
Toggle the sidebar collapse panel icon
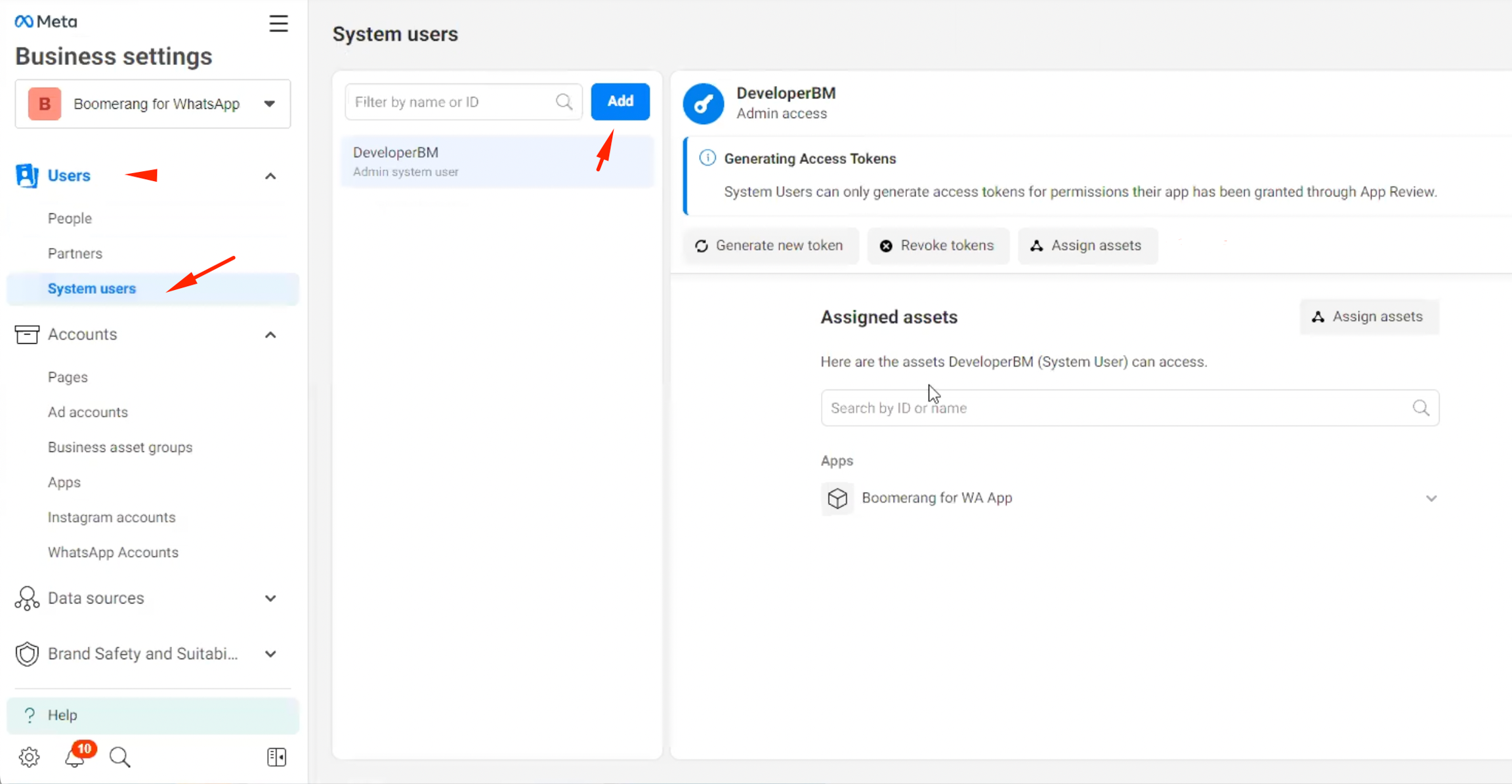tap(276, 757)
